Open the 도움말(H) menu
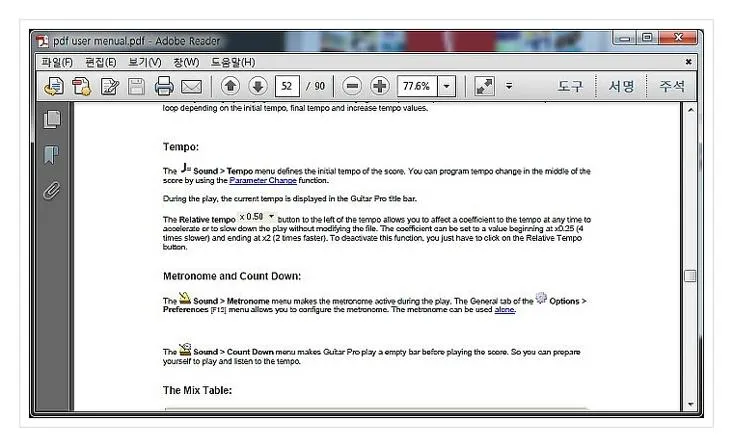 [x=233, y=62]
